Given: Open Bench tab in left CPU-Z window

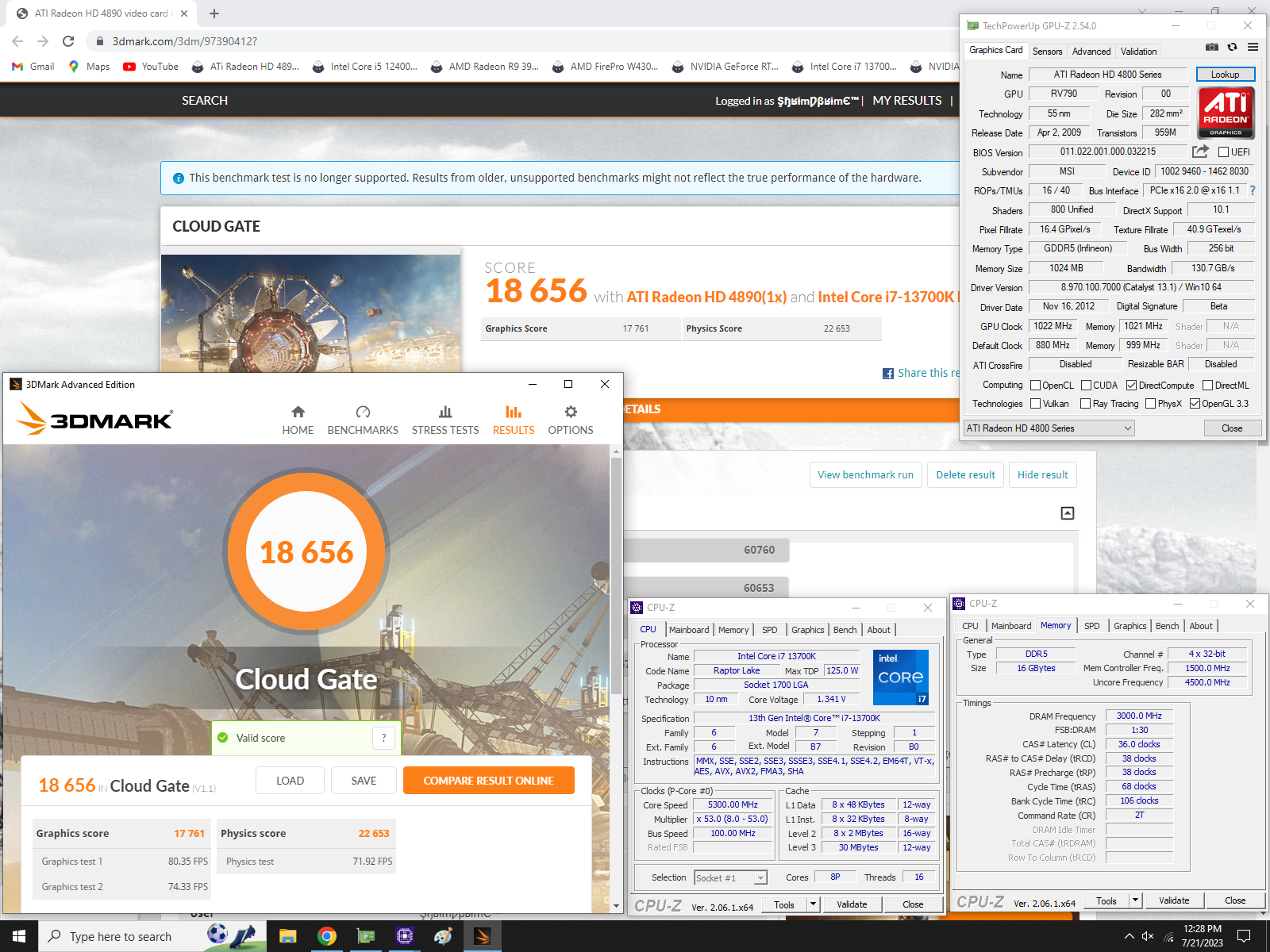Looking at the screenshot, I should tap(845, 630).
